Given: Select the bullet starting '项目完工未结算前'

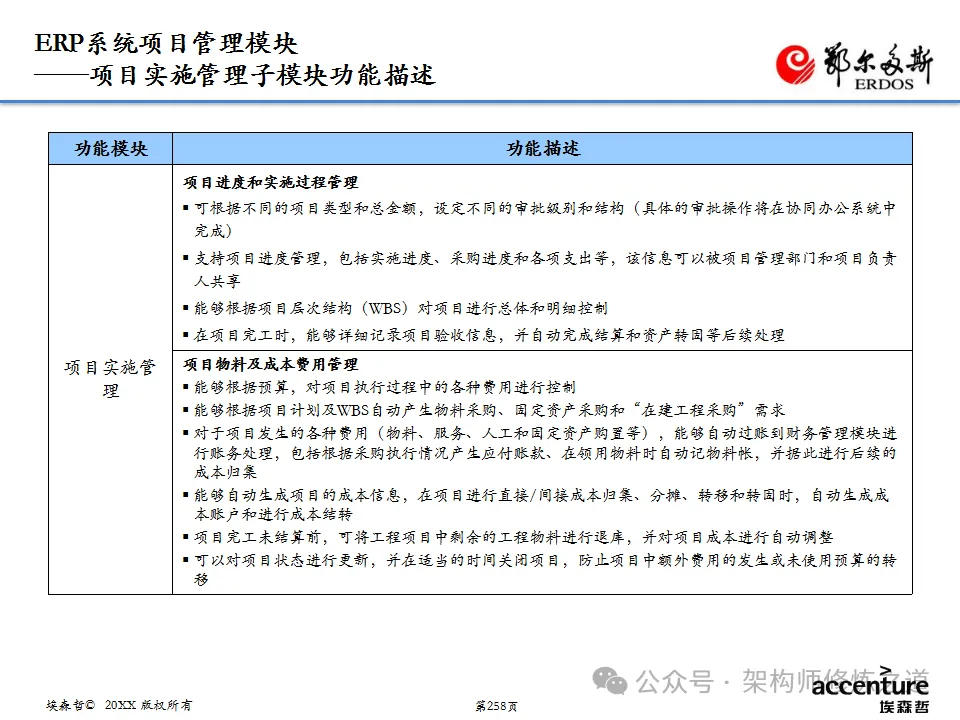Looking at the screenshot, I should point(508,537).
